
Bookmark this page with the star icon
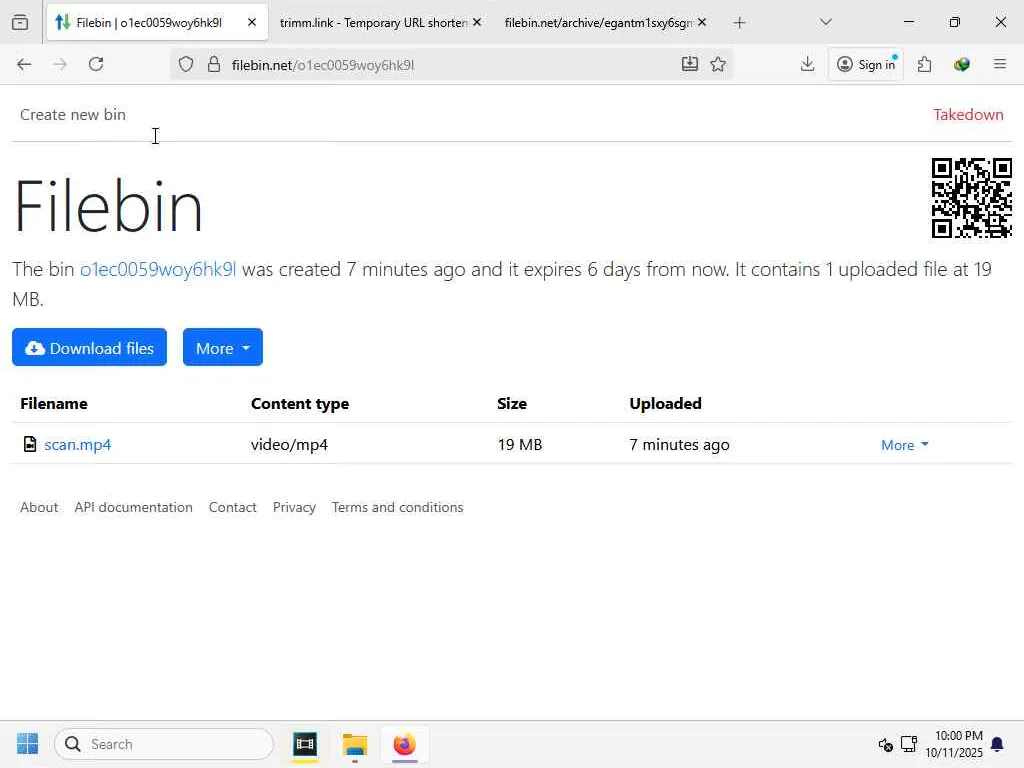click(718, 64)
